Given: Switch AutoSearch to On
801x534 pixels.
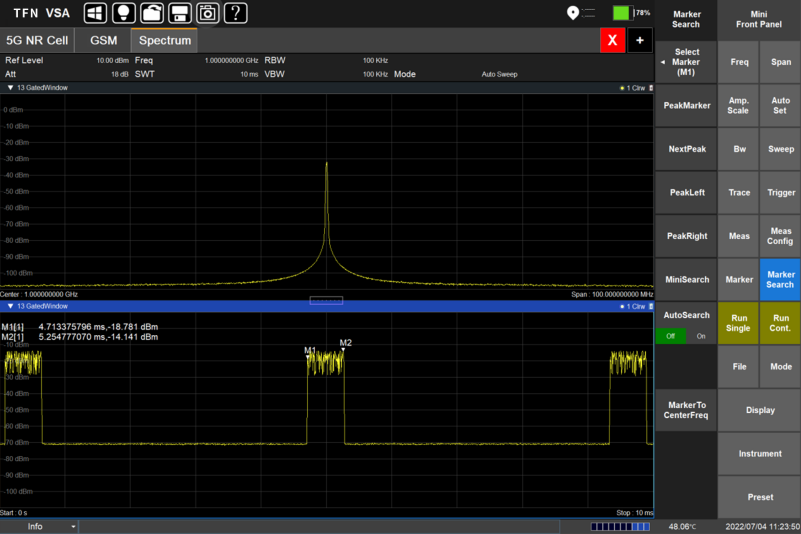Looking at the screenshot, I should [701, 336].
